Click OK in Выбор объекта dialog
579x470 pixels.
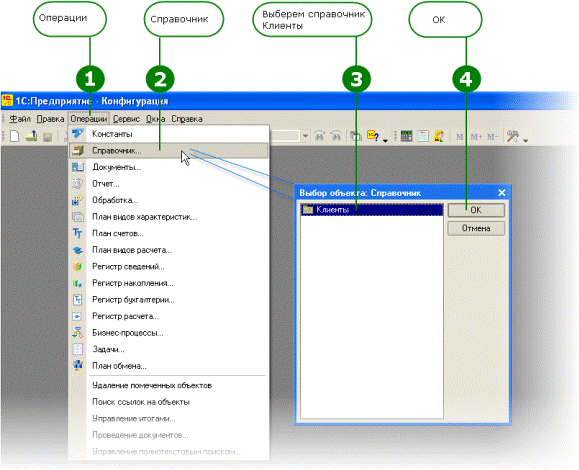(x=476, y=210)
